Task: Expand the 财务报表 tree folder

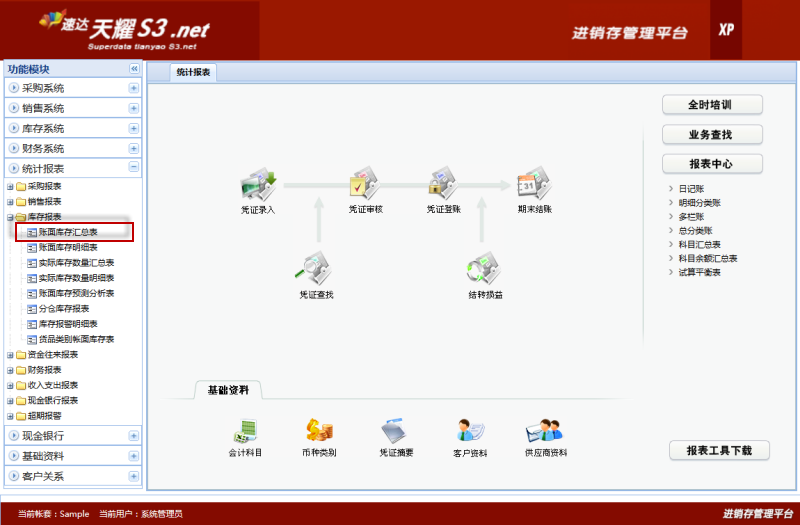Action: (10, 370)
